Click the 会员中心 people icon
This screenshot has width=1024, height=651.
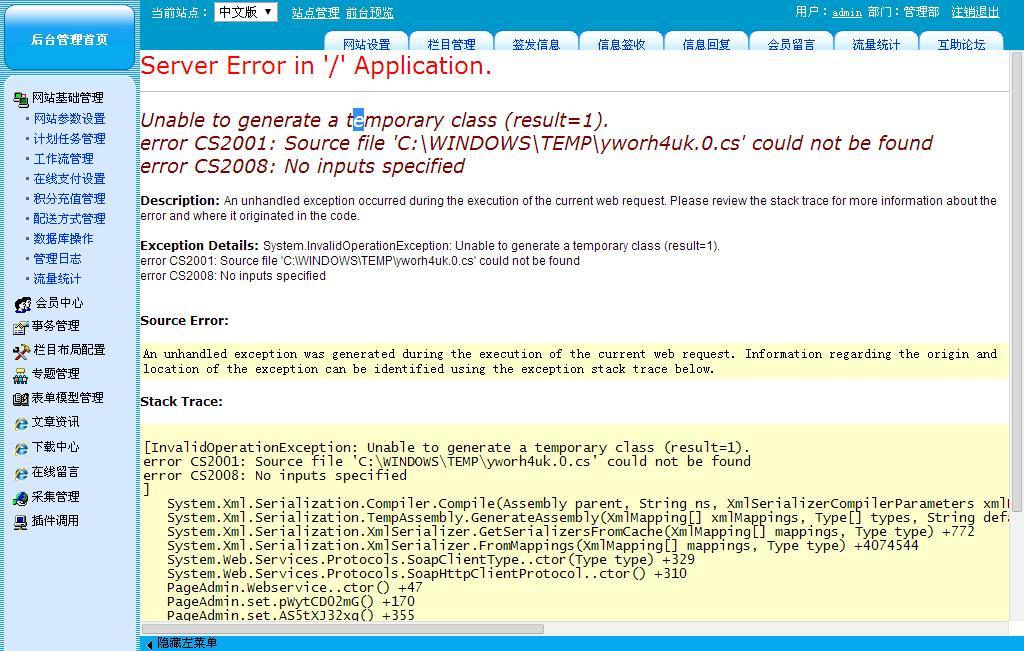[22, 303]
